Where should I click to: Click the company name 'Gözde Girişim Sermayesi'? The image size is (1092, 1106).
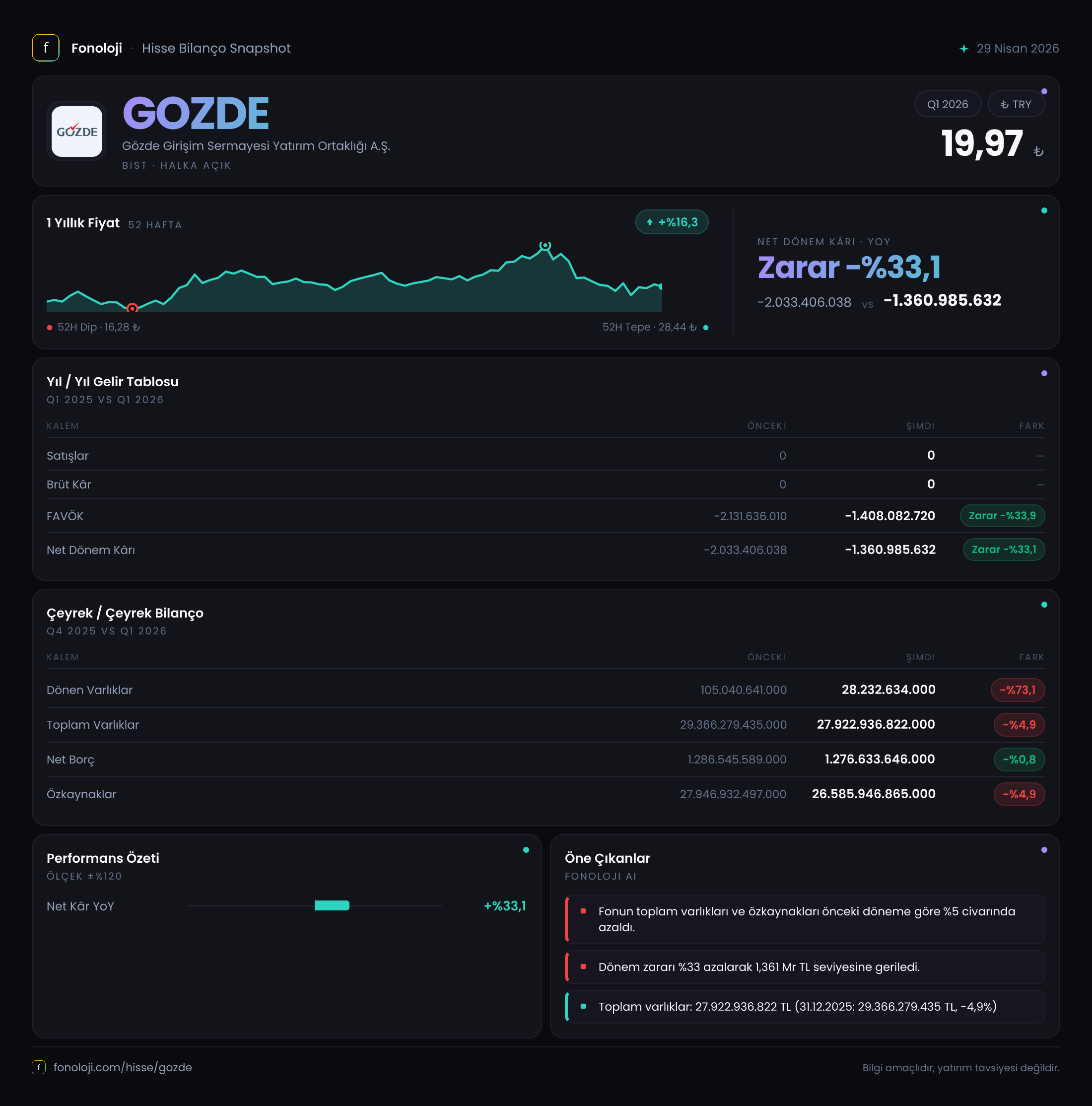point(256,146)
